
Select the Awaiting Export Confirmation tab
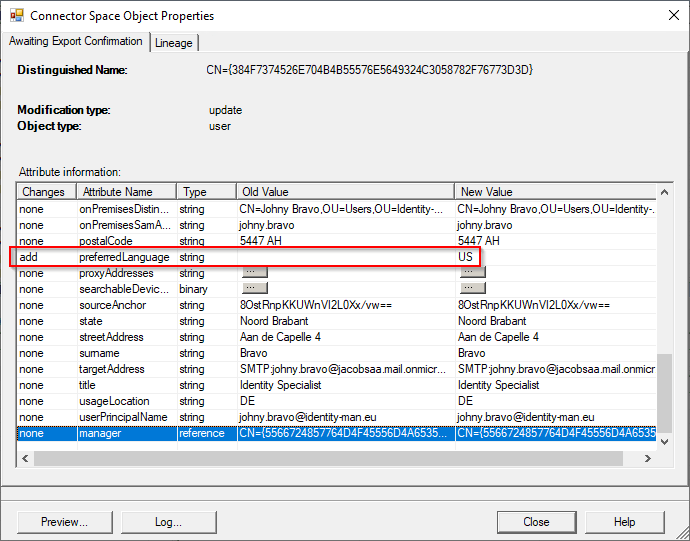click(76, 41)
